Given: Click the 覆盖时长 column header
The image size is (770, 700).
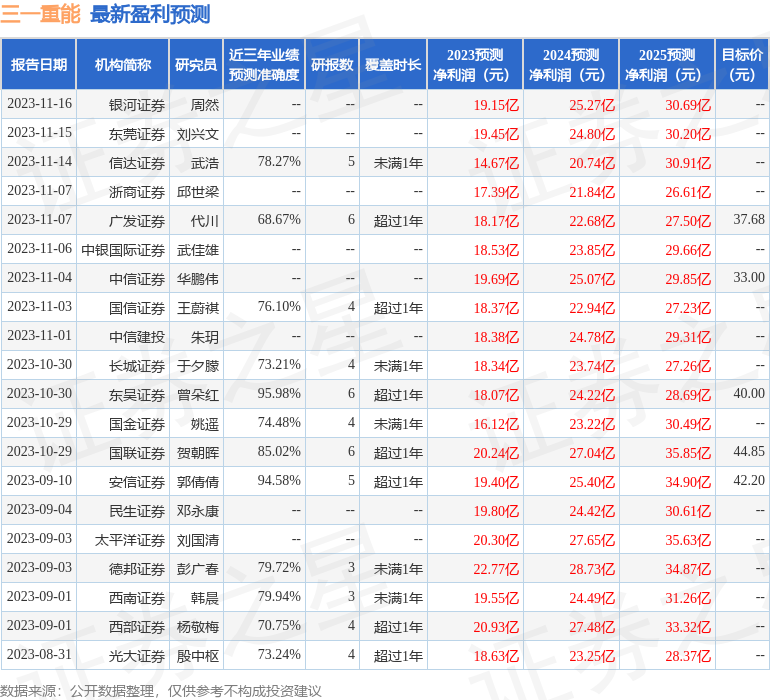Looking at the screenshot, I should point(393,64).
